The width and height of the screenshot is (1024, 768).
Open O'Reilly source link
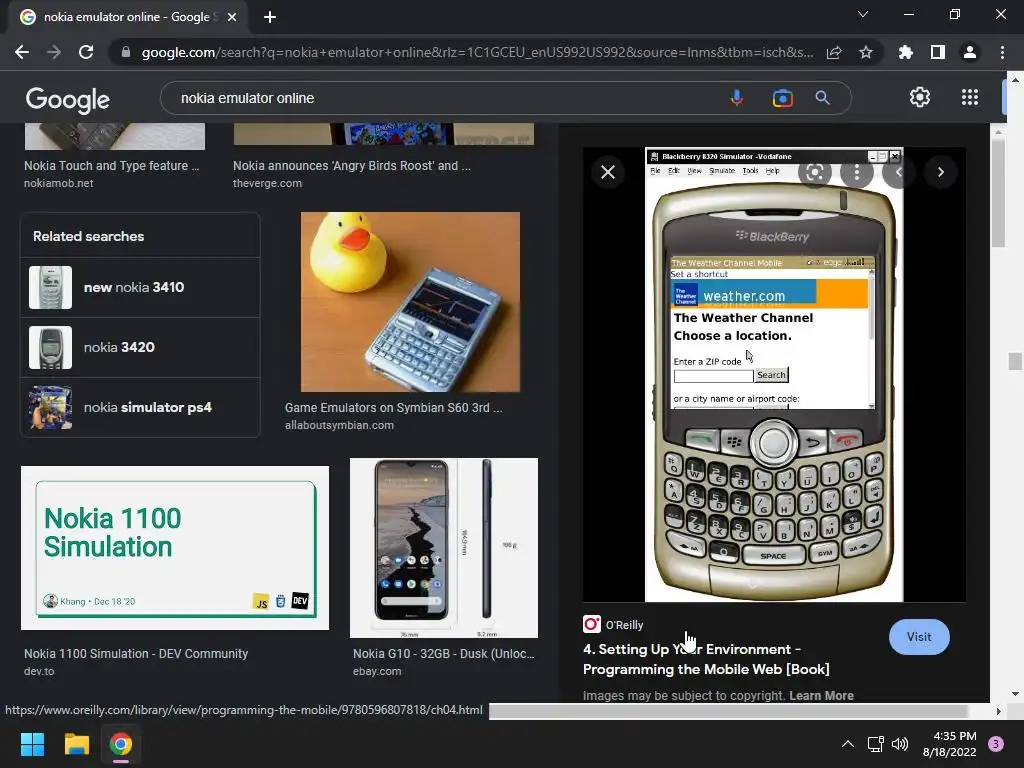coord(614,625)
